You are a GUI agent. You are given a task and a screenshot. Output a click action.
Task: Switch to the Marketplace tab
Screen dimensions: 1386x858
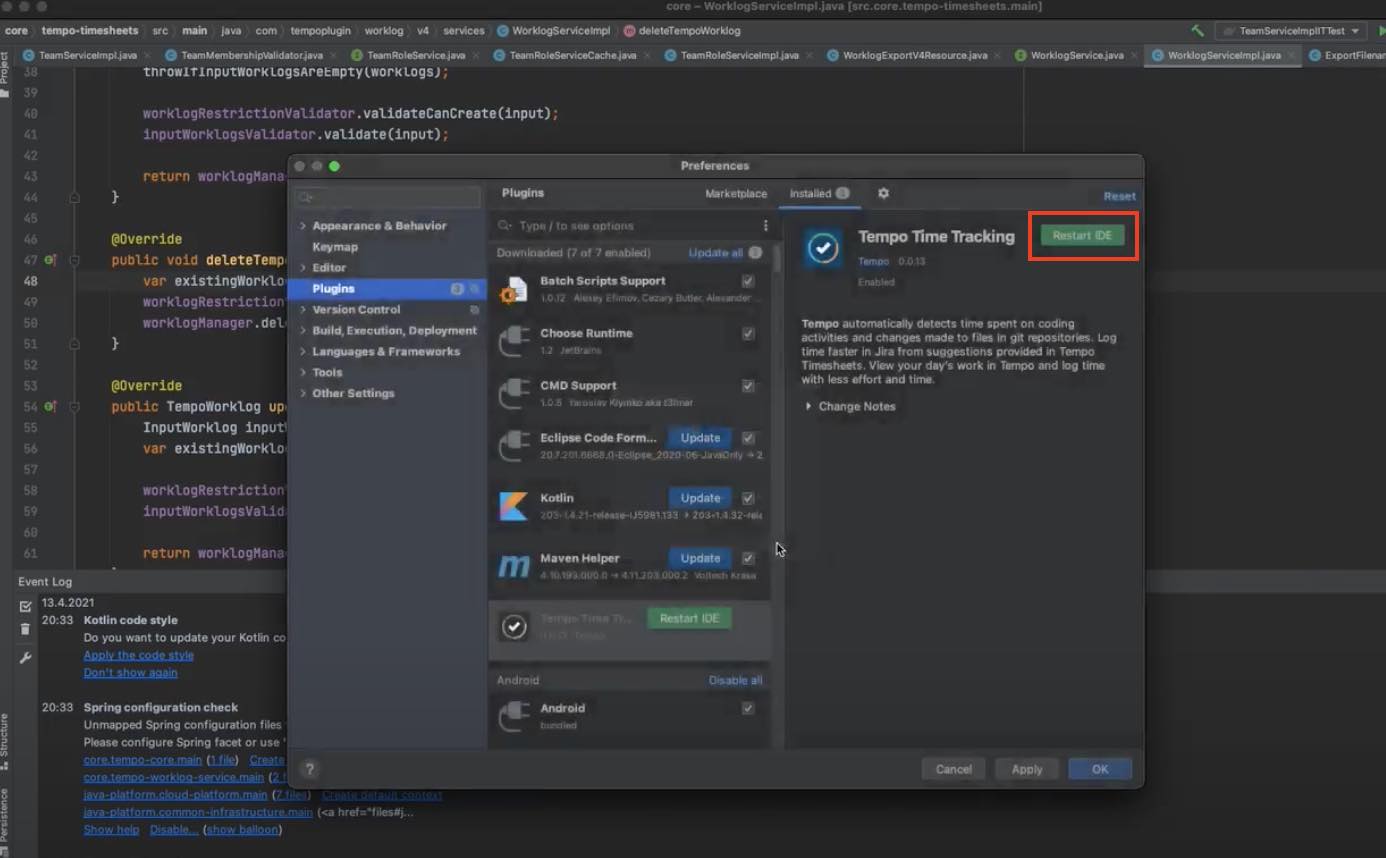tap(736, 194)
